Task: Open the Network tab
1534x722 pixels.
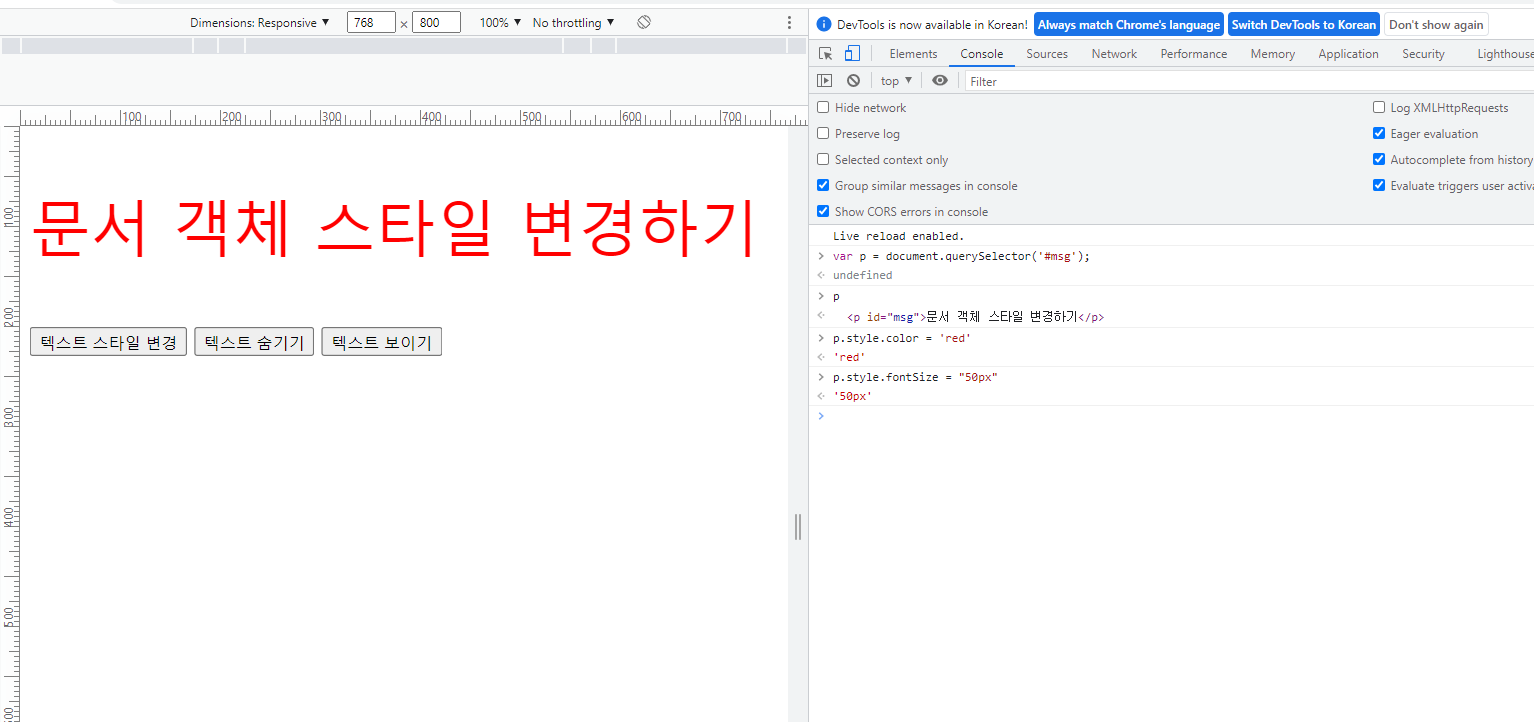Action: [x=1114, y=54]
